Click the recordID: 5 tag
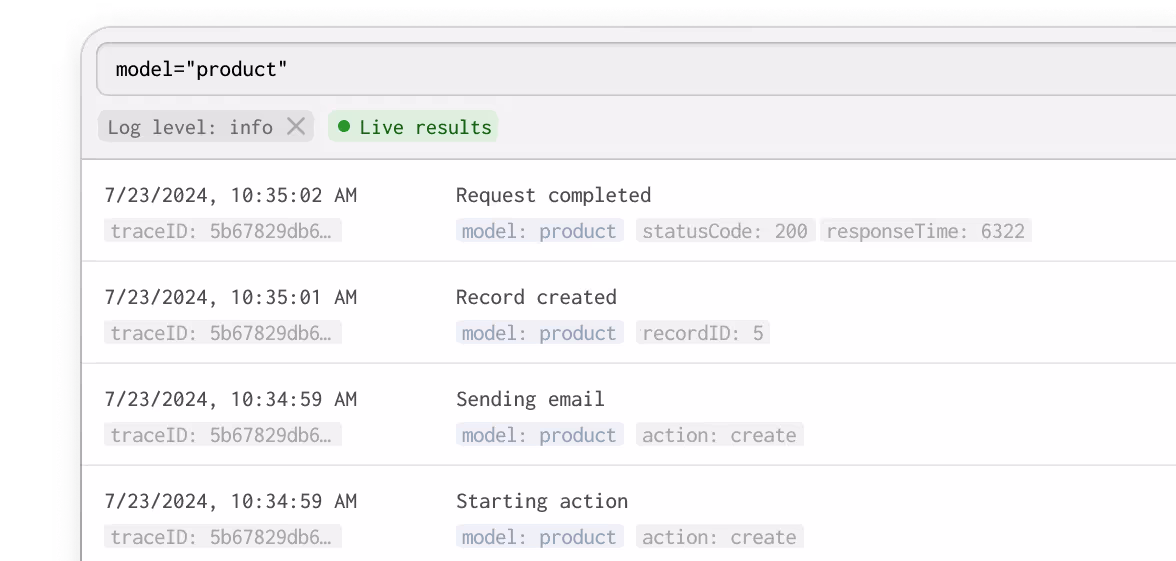Image resolution: width=1176 pixels, height=561 pixels. [703, 332]
